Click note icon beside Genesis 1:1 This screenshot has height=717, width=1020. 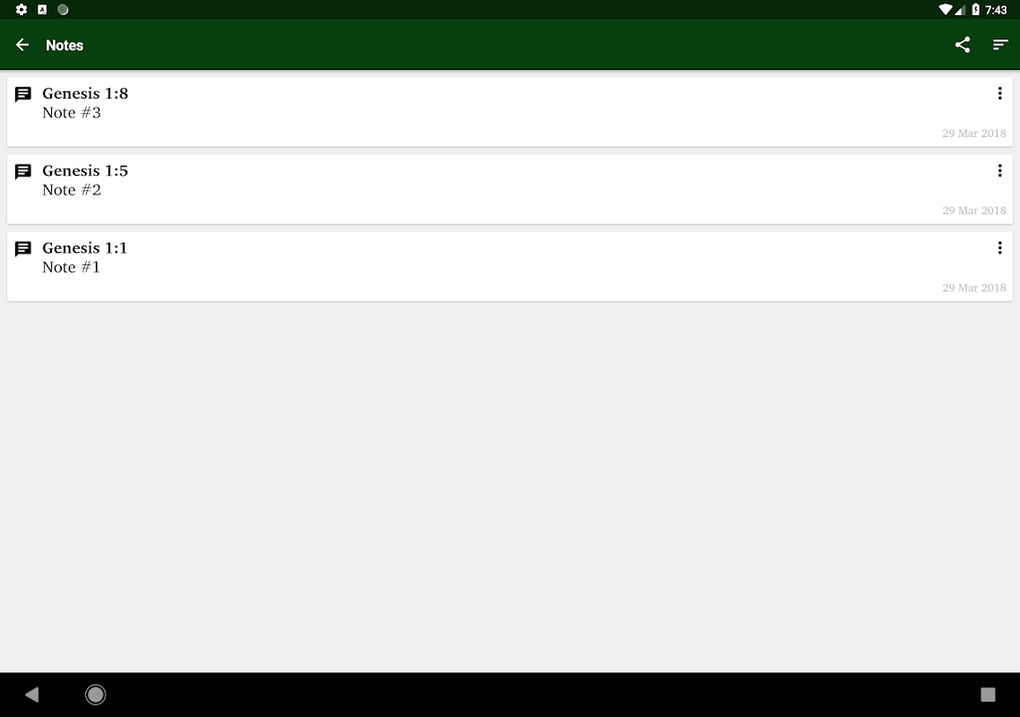[23, 249]
